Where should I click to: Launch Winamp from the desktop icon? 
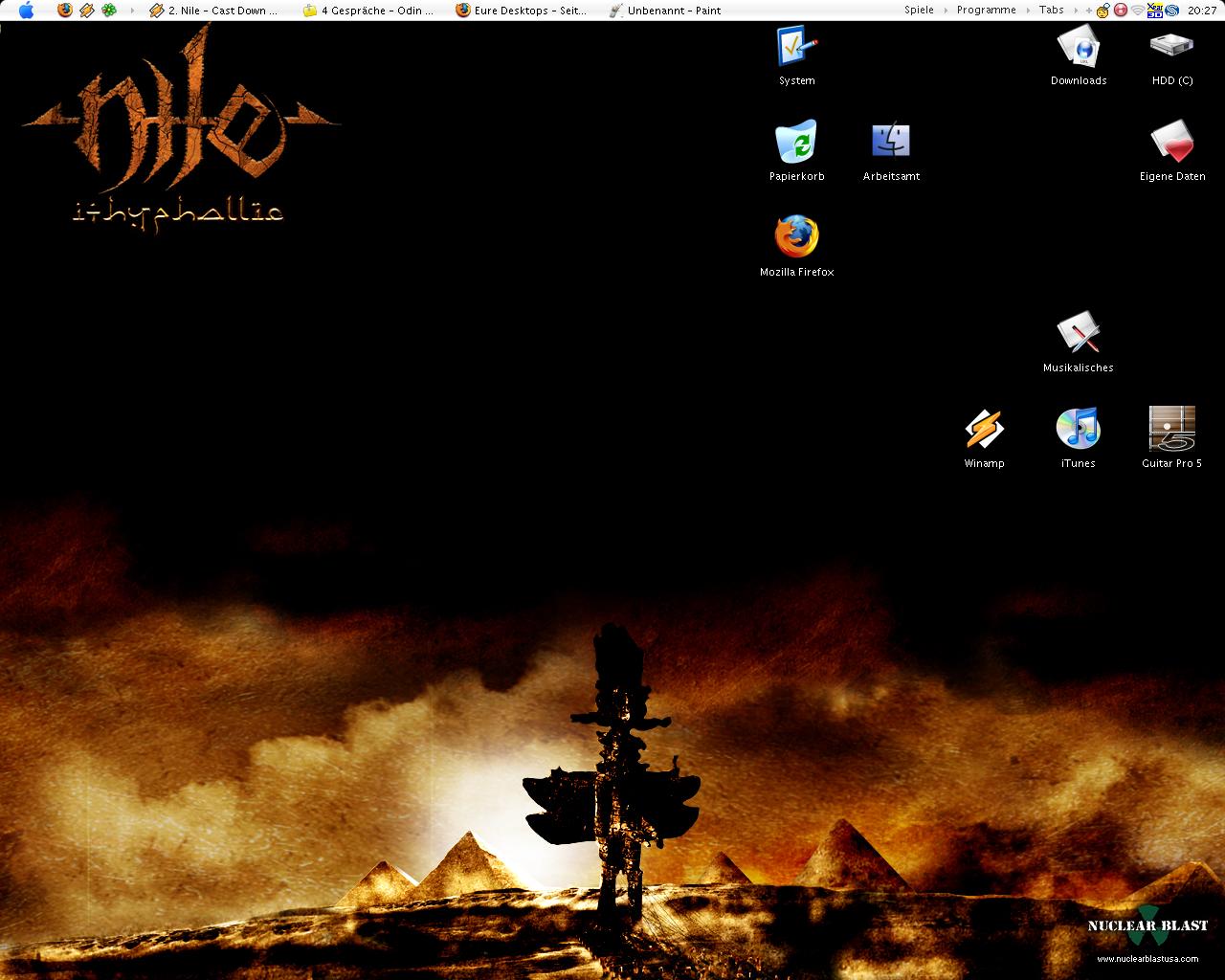point(984,429)
